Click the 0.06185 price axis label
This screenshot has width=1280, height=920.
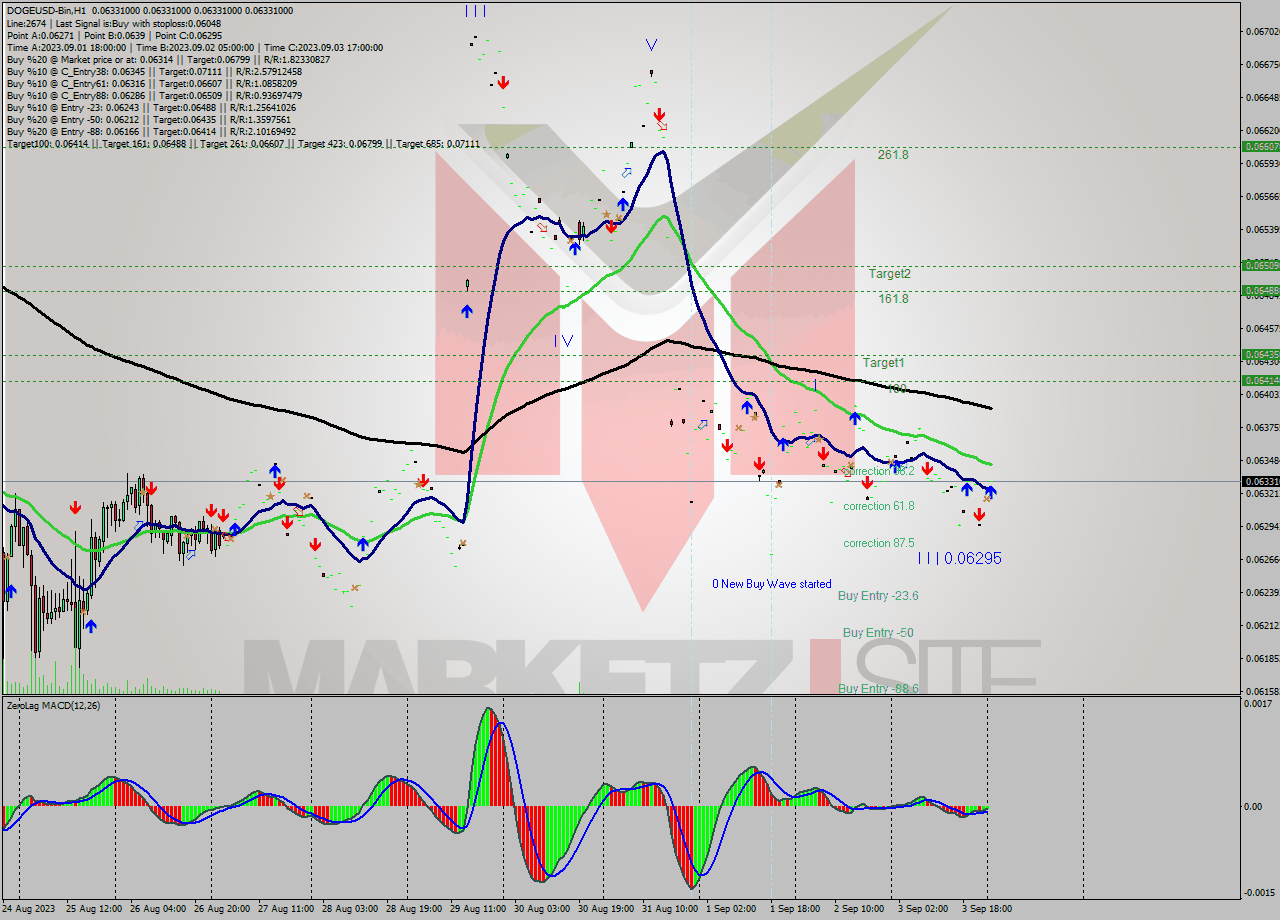(x=1261, y=658)
